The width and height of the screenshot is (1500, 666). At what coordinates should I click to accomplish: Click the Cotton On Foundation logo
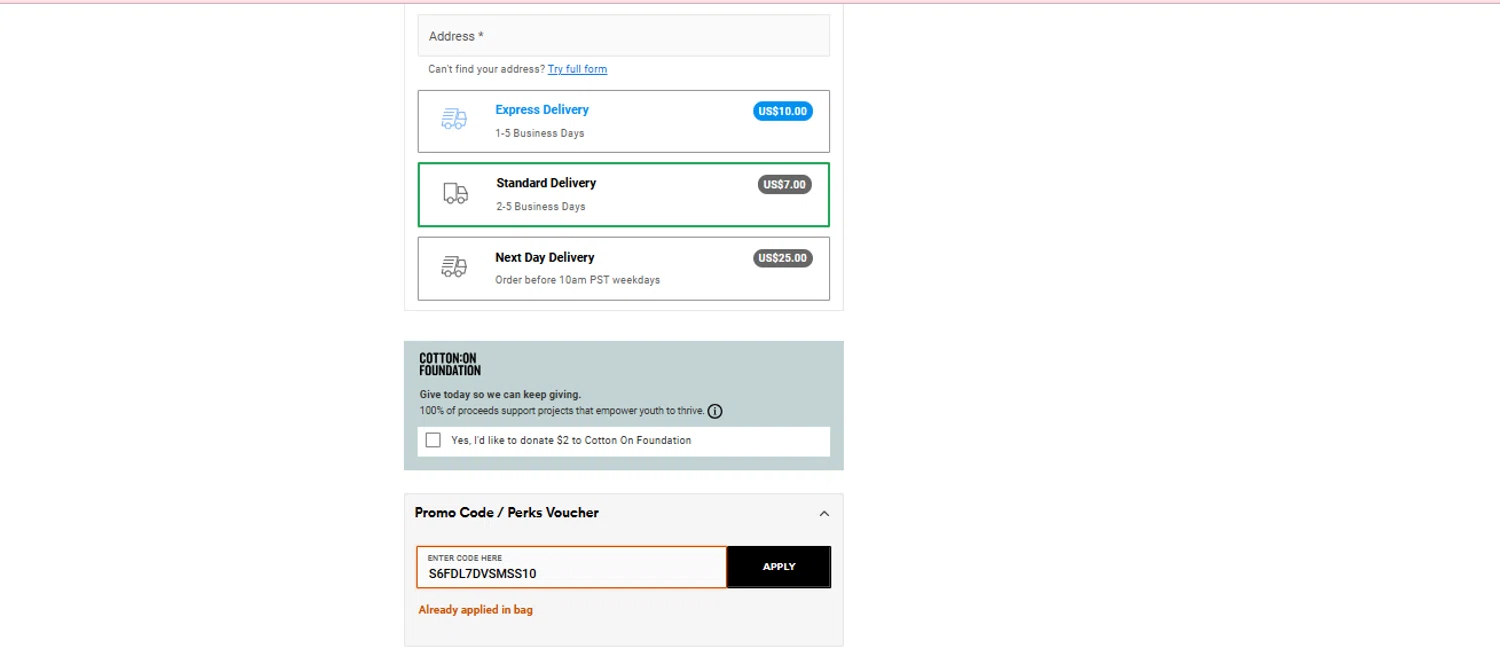450,364
